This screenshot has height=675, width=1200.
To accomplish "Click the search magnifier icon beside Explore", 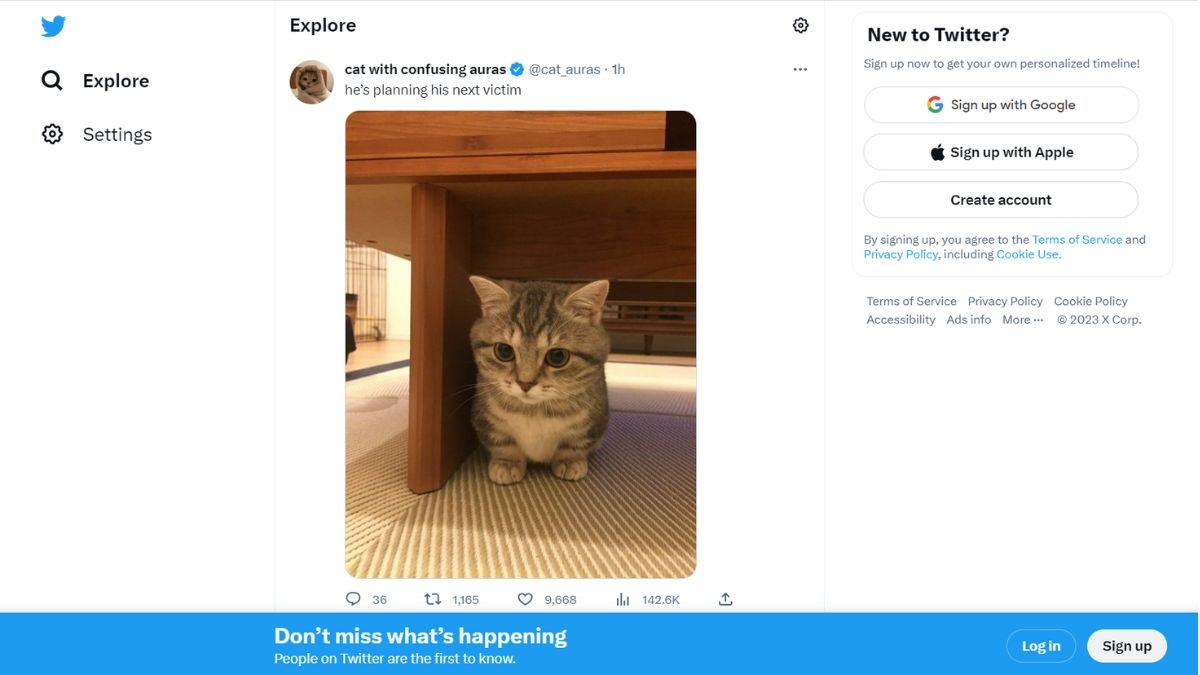I will tap(52, 80).
